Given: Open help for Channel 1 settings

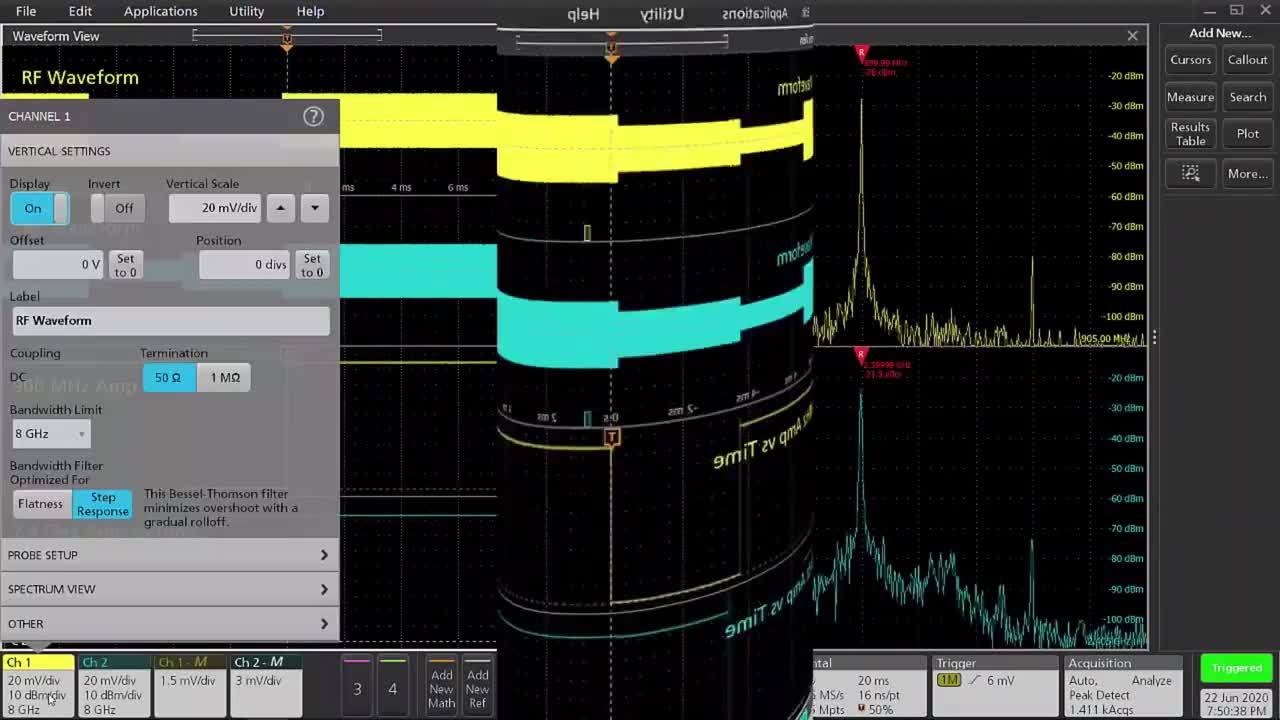Looking at the screenshot, I should 313,116.
